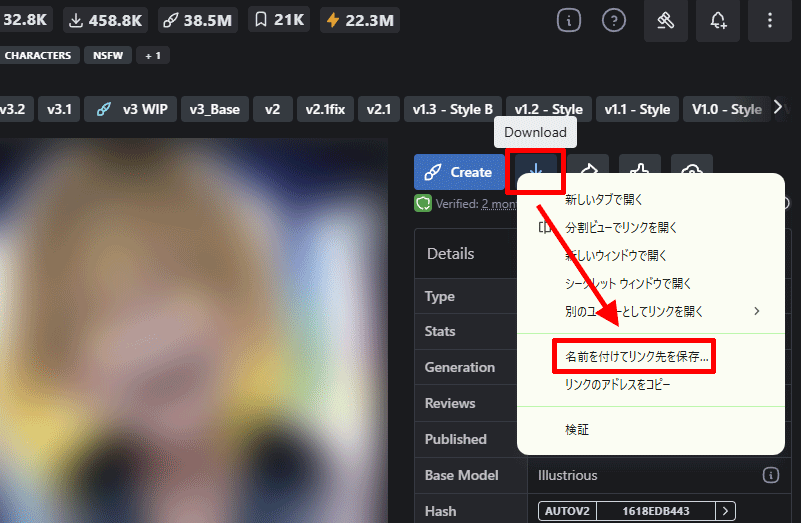Select the v1.3 - Style B version tab

[x=453, y=109]
